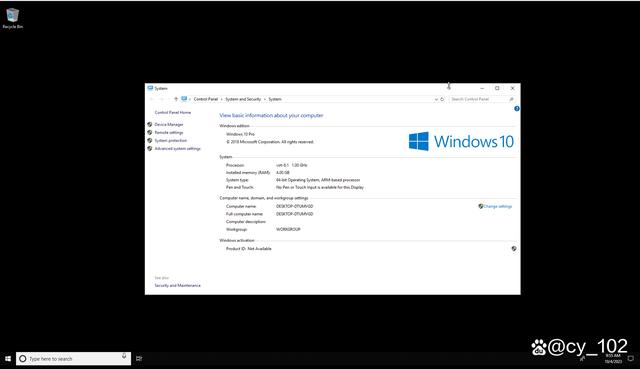Open Device Manager from the sidebar
The width and height of the screenshot is (640, 369).
[x=169, y=124]
